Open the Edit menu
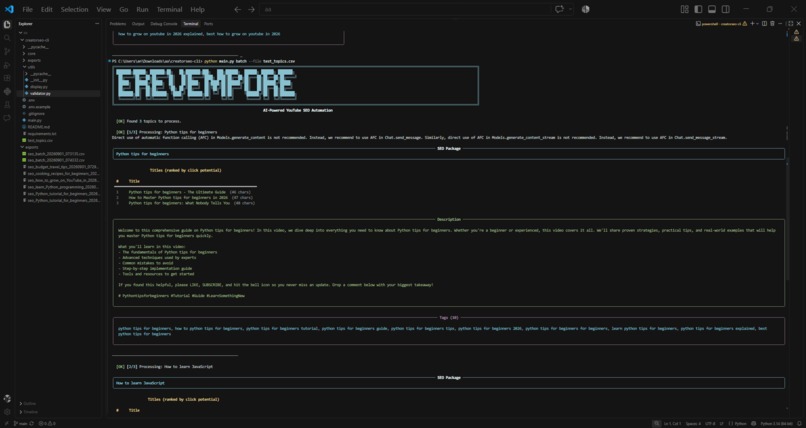This screenshot has width=806, height=428. 46,9
